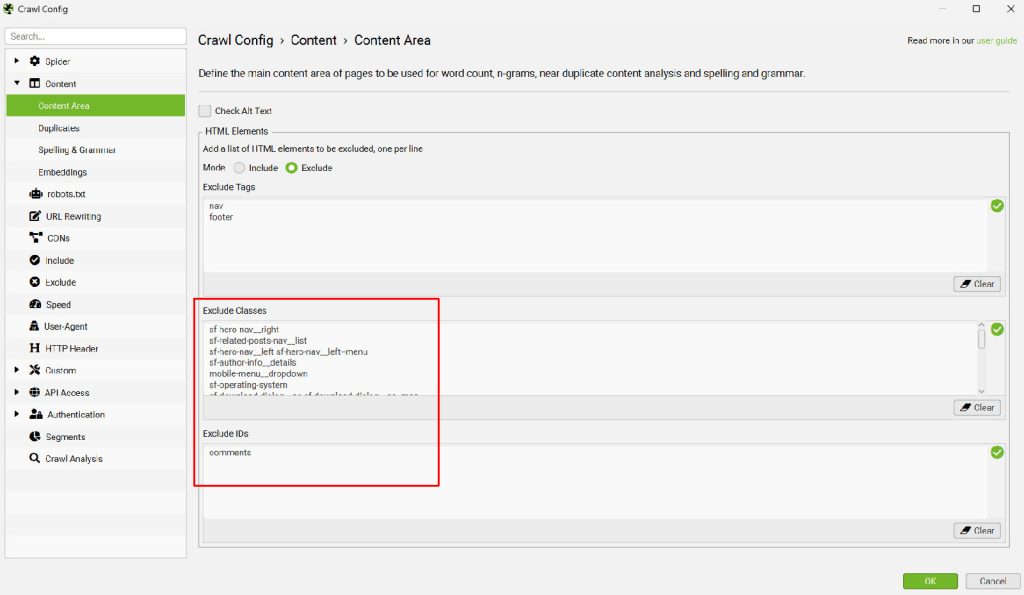Click the 'footer' entry in Exclude Tags
Screen dimensions: 1024x595
tap(221, 217)
